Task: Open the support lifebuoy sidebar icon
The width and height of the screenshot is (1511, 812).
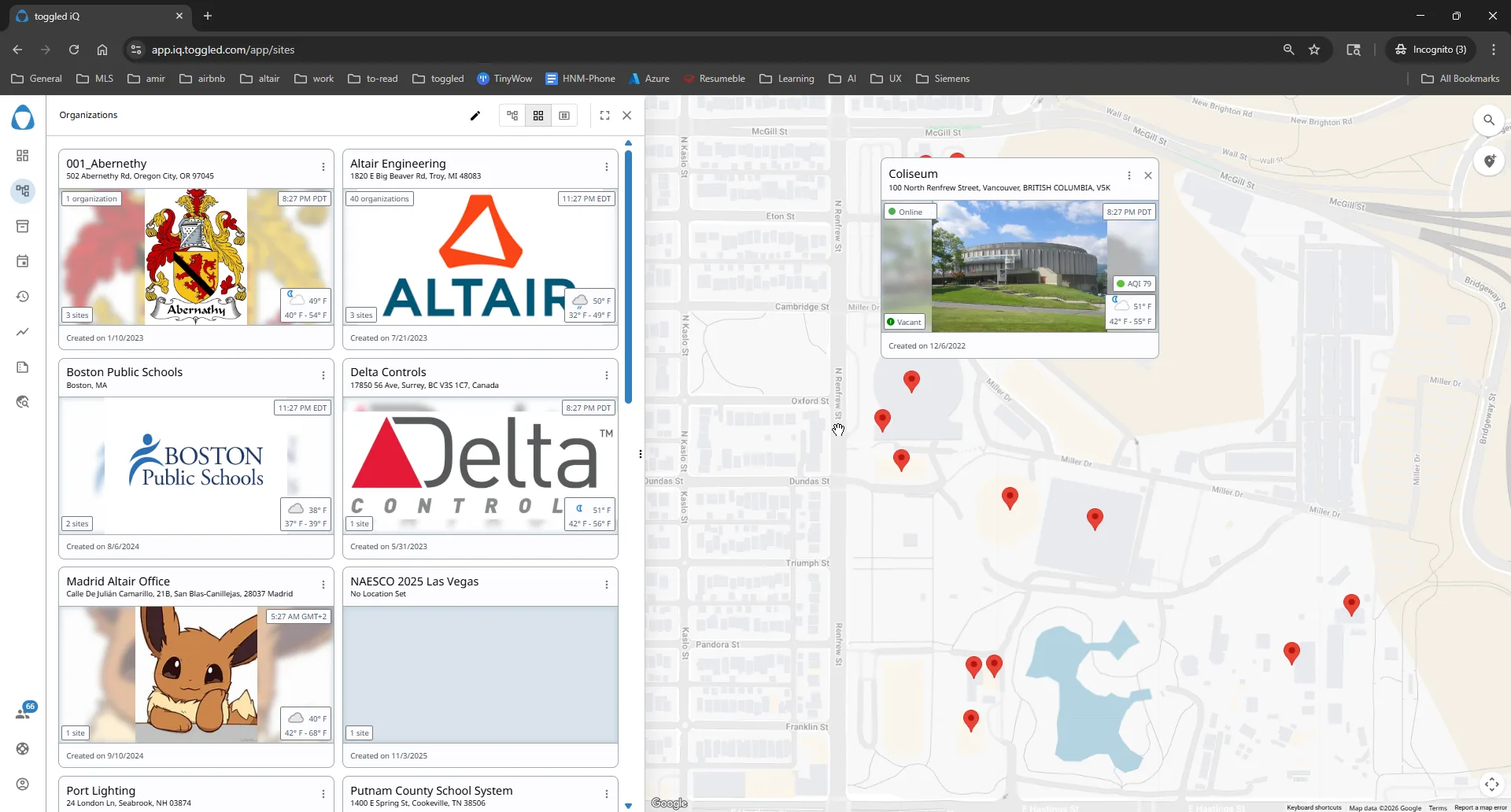Action: click(x=23, y=749)
